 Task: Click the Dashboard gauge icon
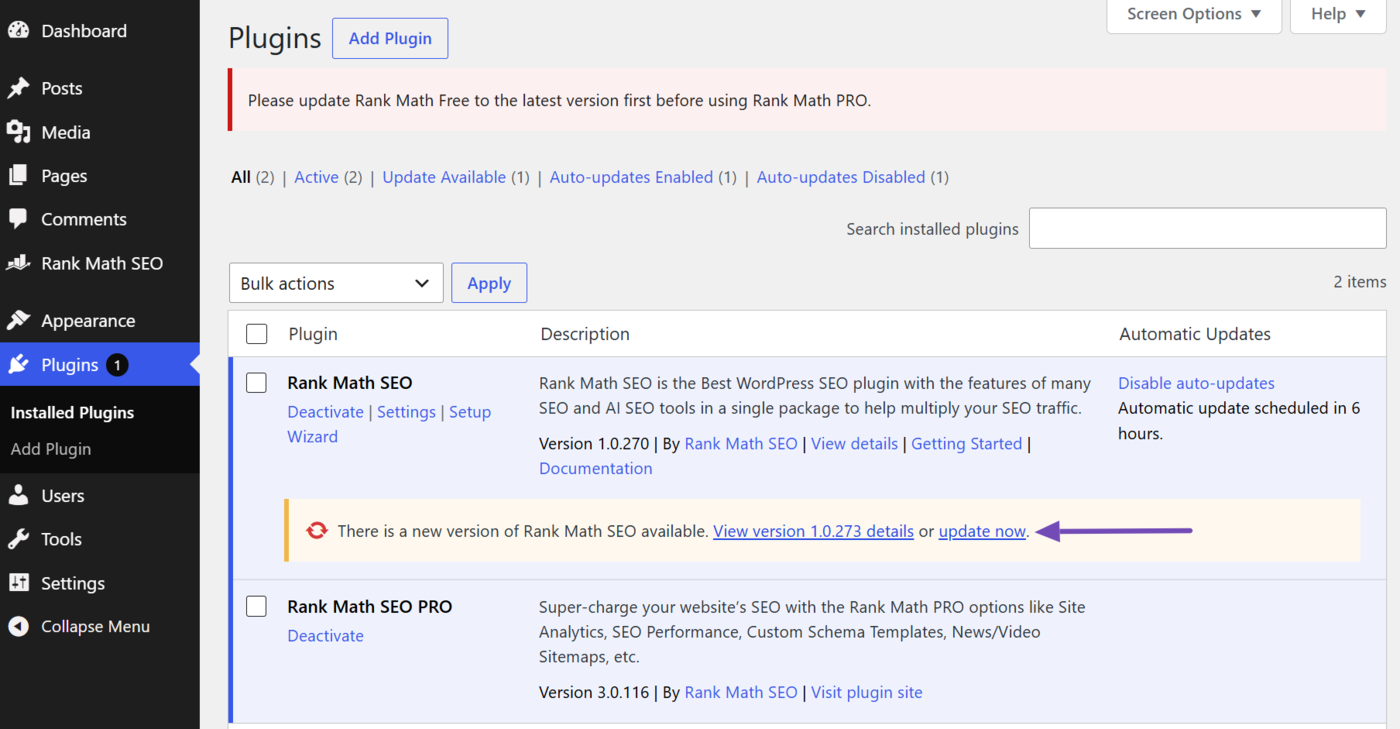[x=18, y=31]
